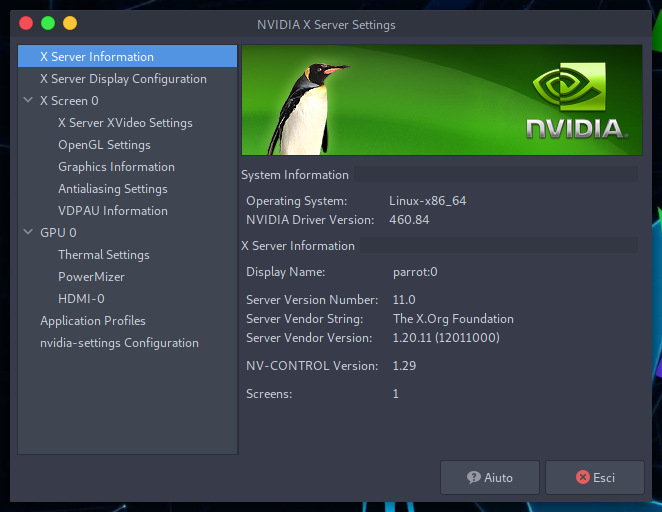Click the Esci quit button

coord(595,478)
